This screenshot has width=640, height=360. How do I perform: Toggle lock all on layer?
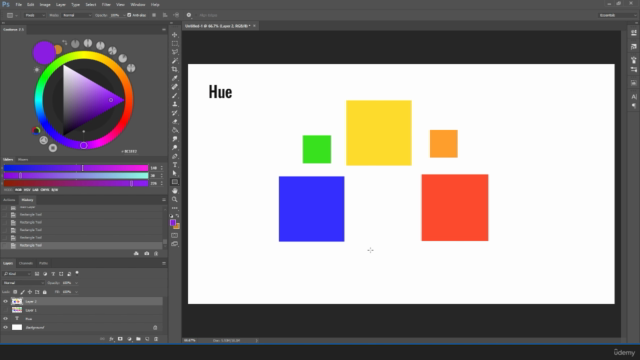pos(44,292)
